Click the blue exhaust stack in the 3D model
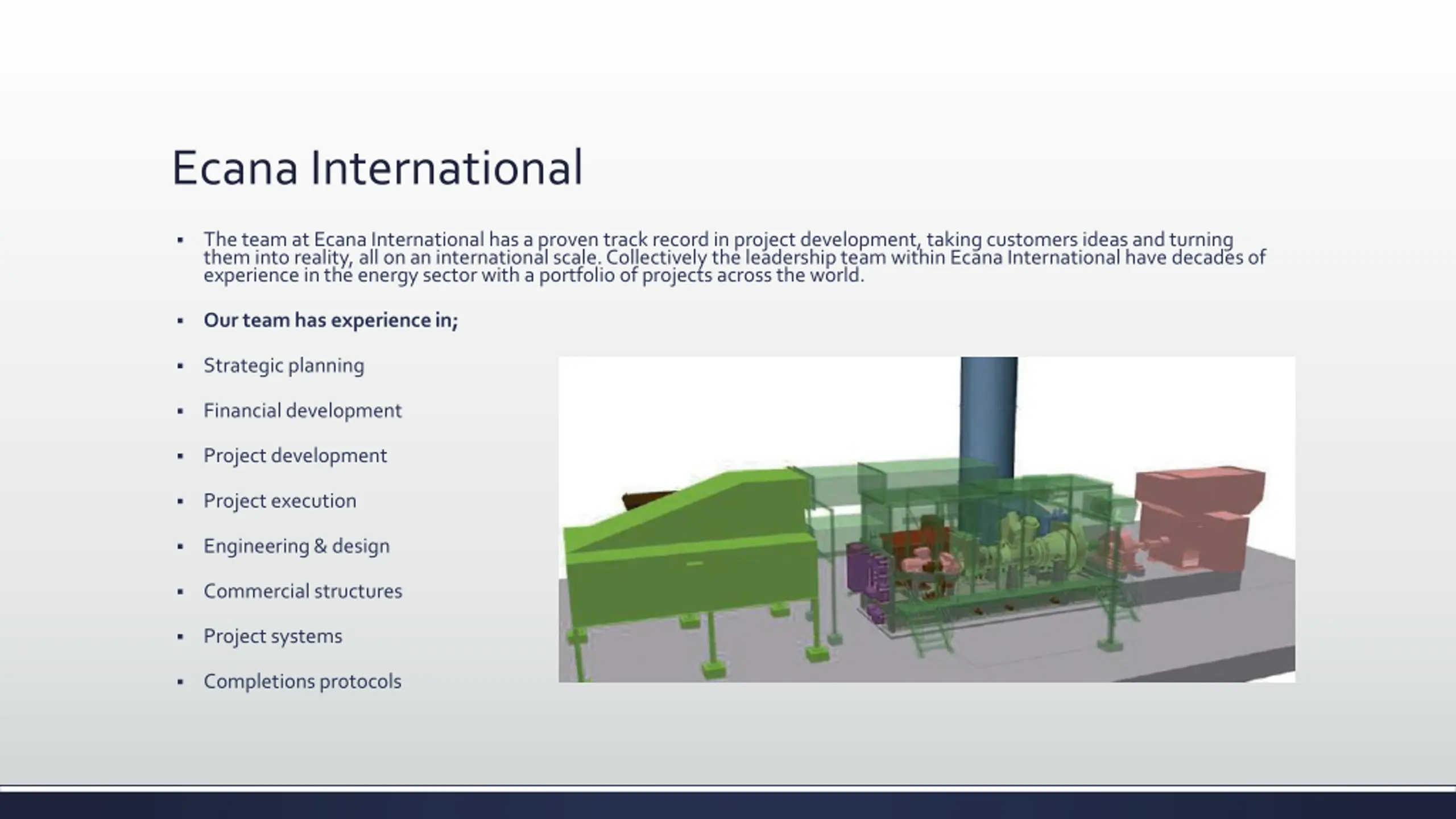 point(988,415)
